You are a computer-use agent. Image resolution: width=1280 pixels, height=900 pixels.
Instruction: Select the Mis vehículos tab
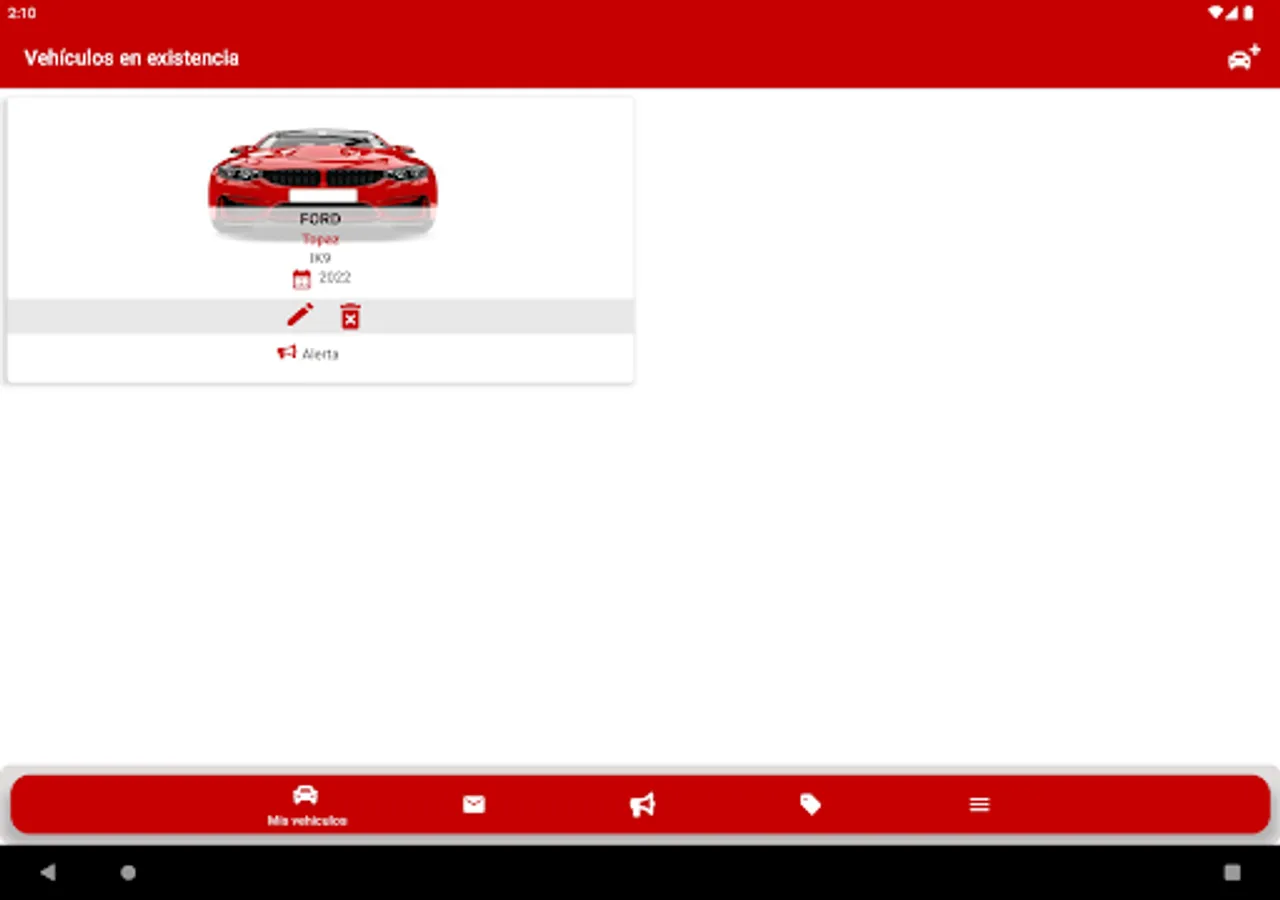click(x=306, y=805)
